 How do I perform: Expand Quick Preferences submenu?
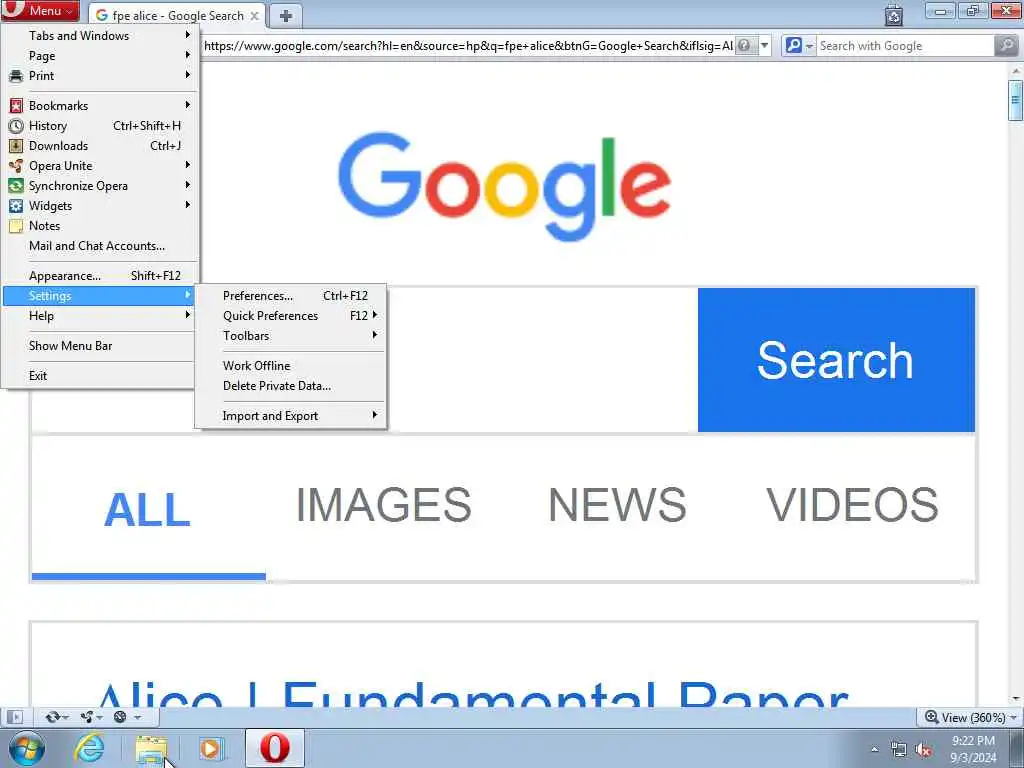point(291,316)
